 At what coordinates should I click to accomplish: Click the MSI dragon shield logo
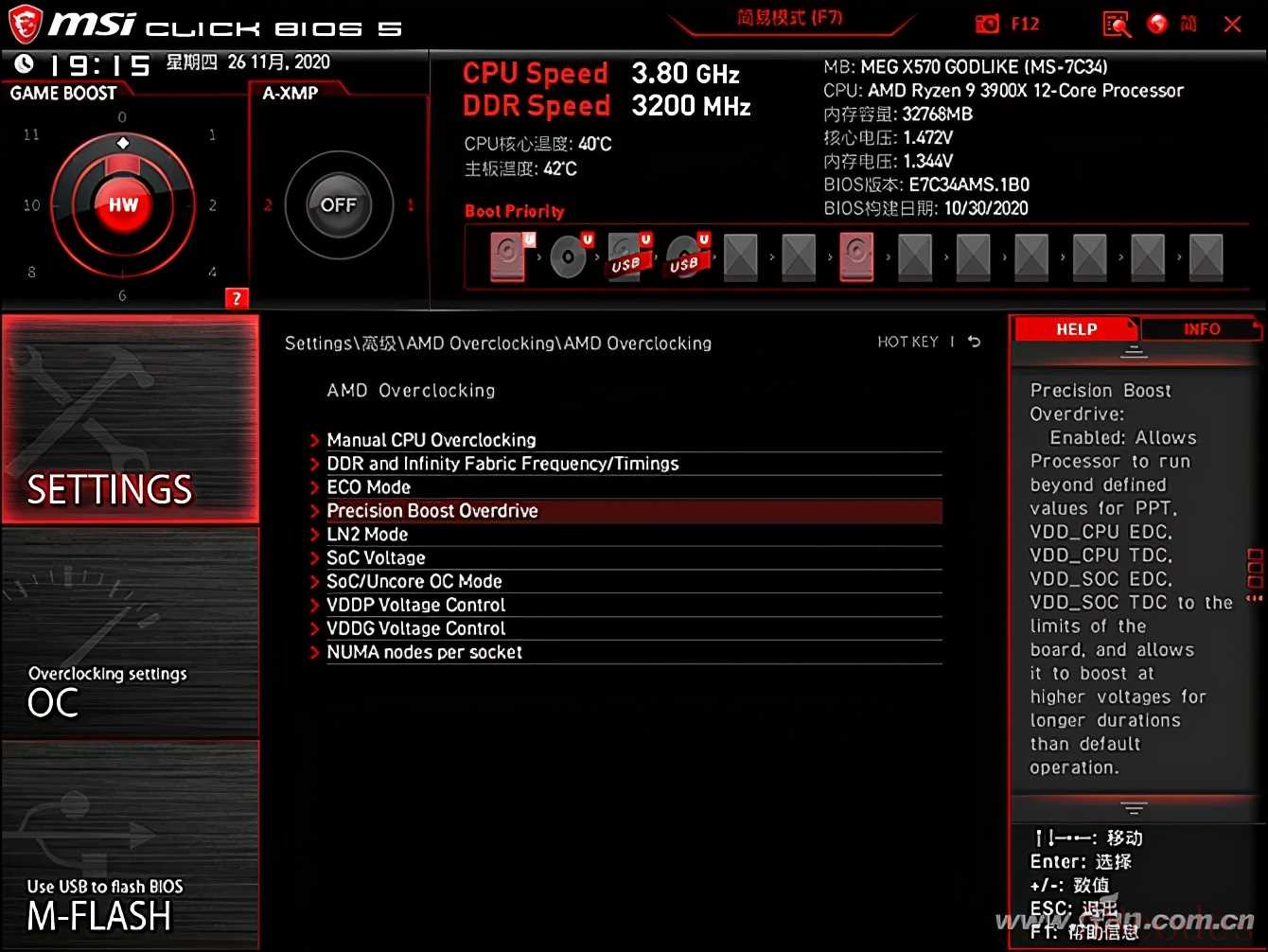coord(26,25)
